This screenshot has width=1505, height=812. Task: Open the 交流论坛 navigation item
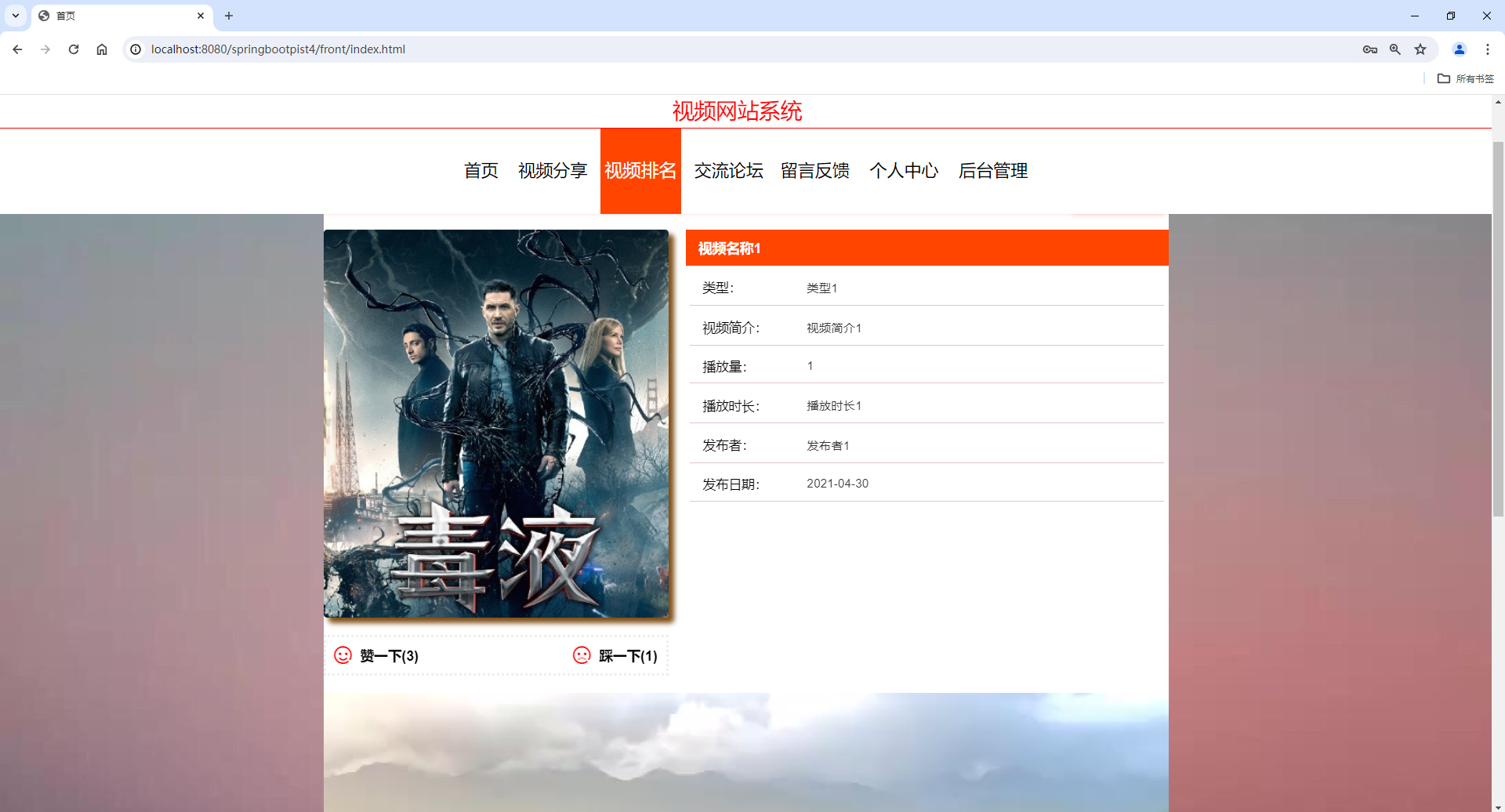728,171
